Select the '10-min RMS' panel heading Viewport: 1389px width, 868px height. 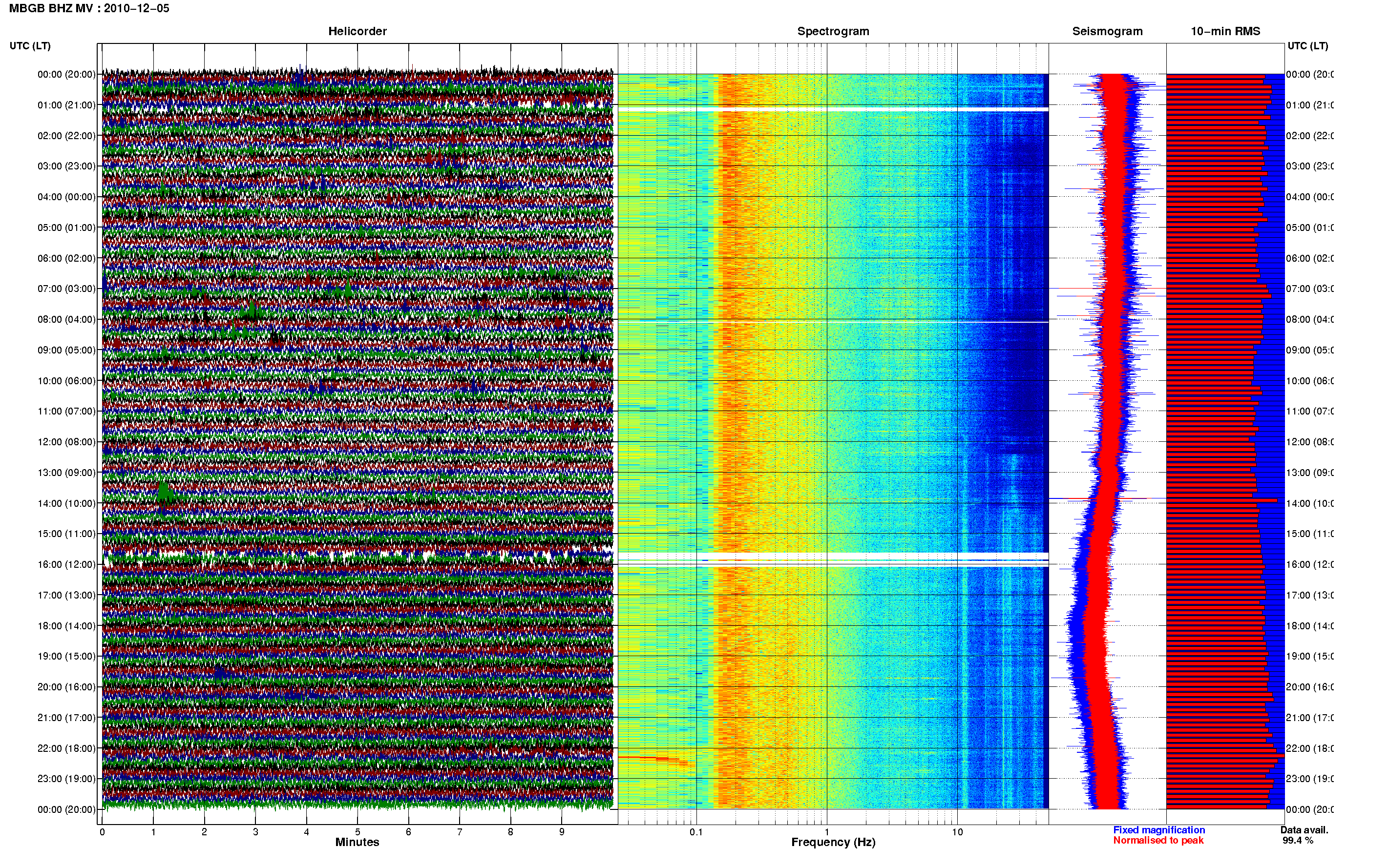pos(1225,31)
